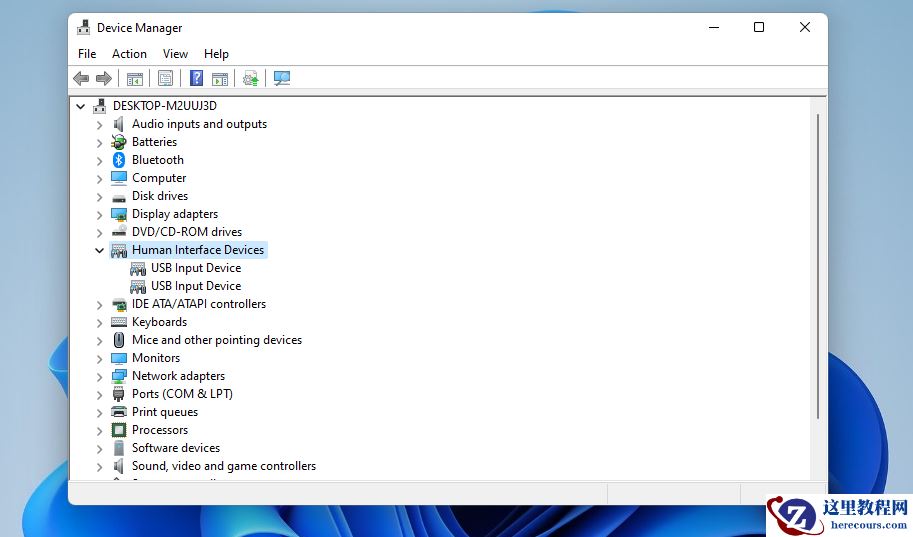This screenshot has height=537, width=913.
Task: Select the DESKTOP-M2UUJ3D computer name
Action: coord(165,106)
